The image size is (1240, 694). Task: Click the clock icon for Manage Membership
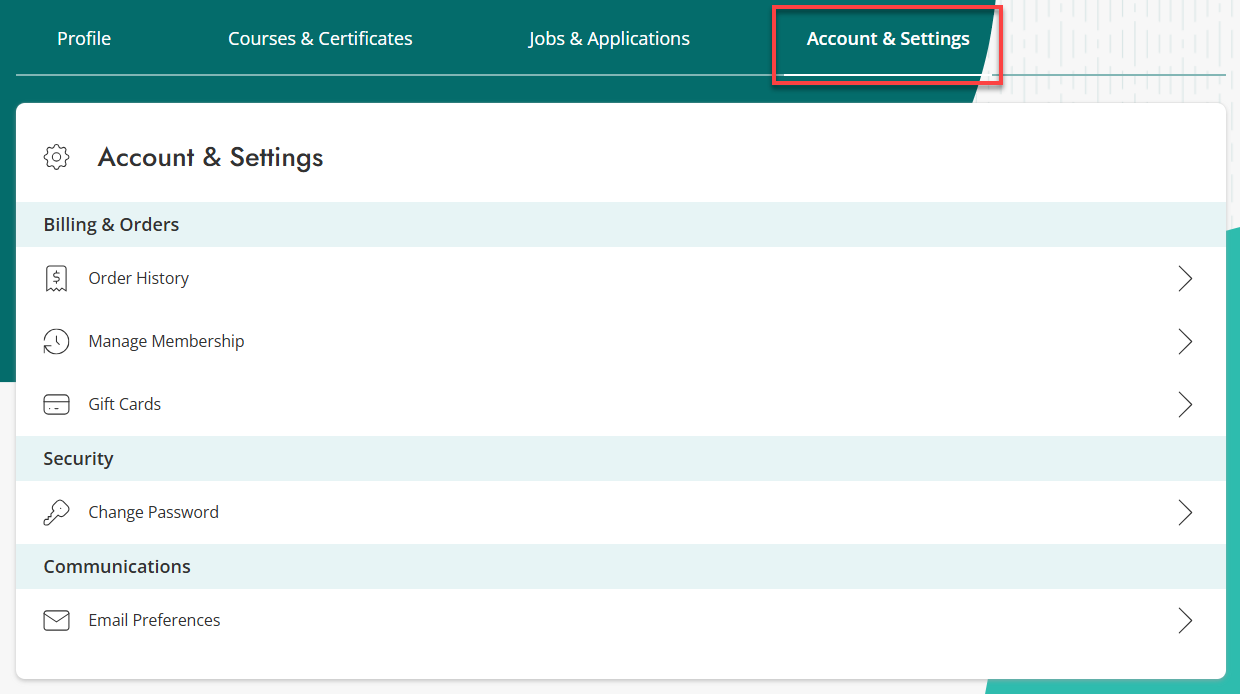(56, 342)
